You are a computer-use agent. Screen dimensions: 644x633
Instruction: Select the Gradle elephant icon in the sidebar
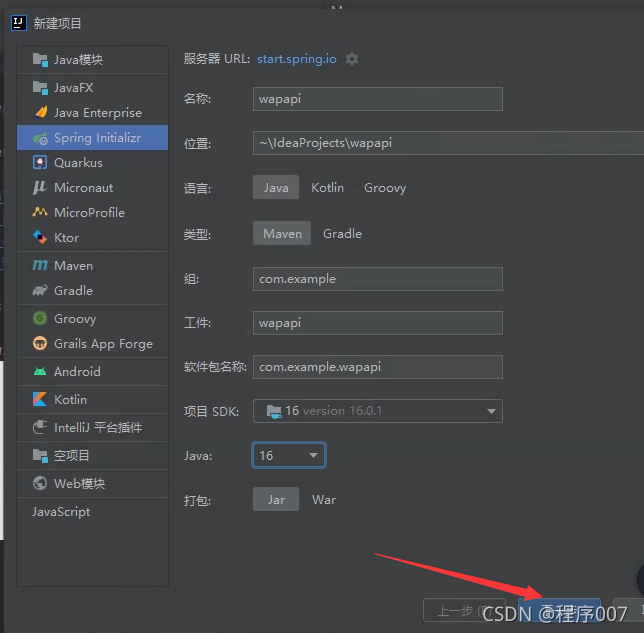(40, 290)
